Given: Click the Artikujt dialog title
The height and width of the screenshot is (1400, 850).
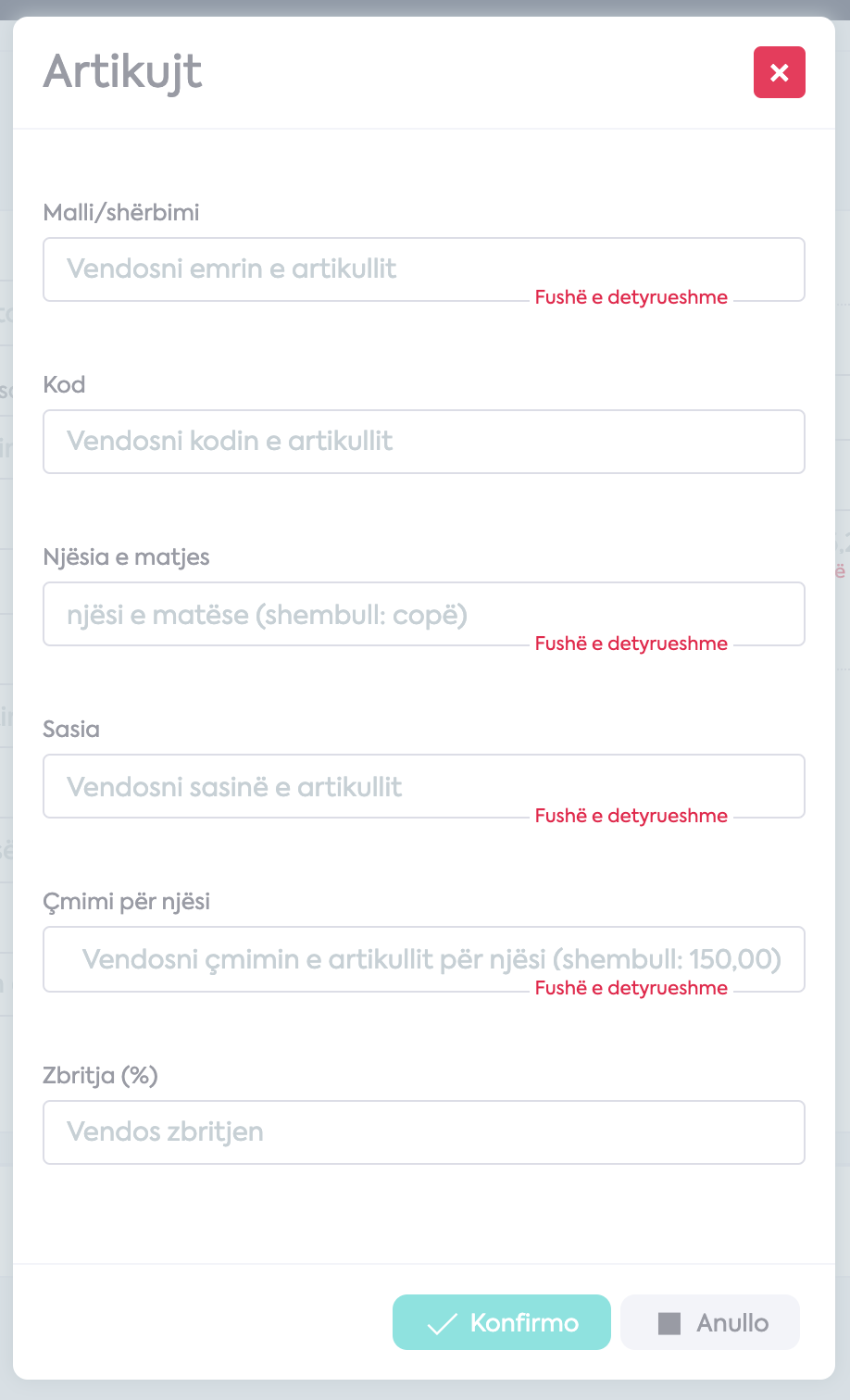Looking at the screenshot, I should tap(122, 72).
